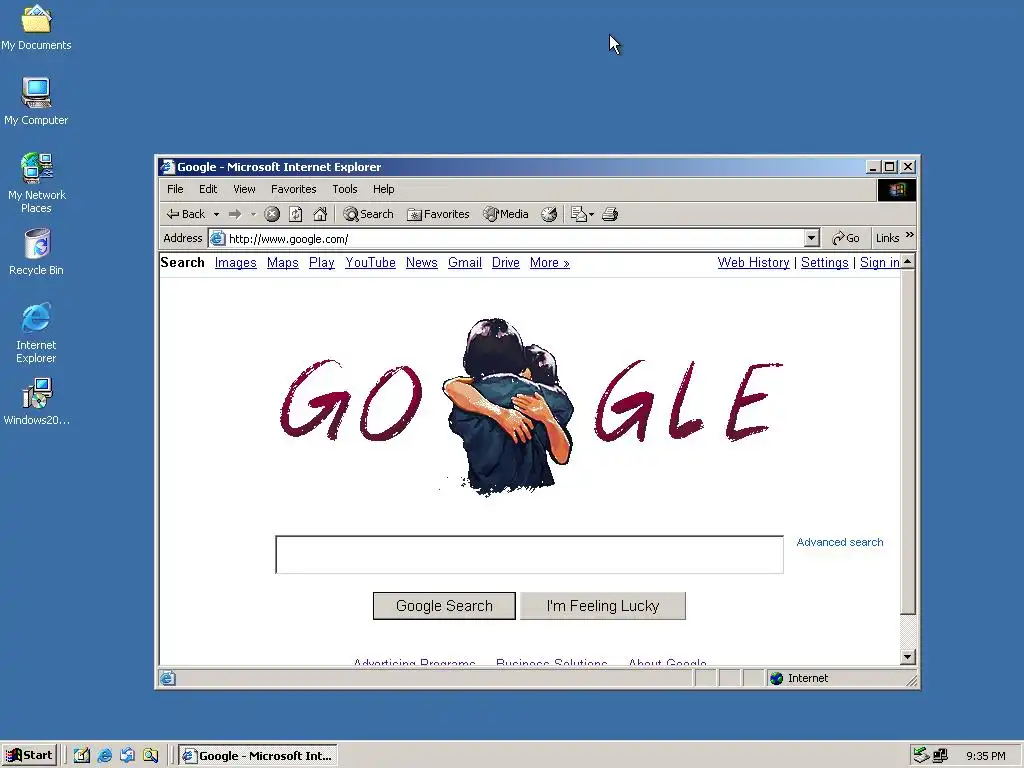Click the Google doodle hugging image
The width and height of the screenshot is (1024, 768).
pyautogui.click(x=507, y=406)
